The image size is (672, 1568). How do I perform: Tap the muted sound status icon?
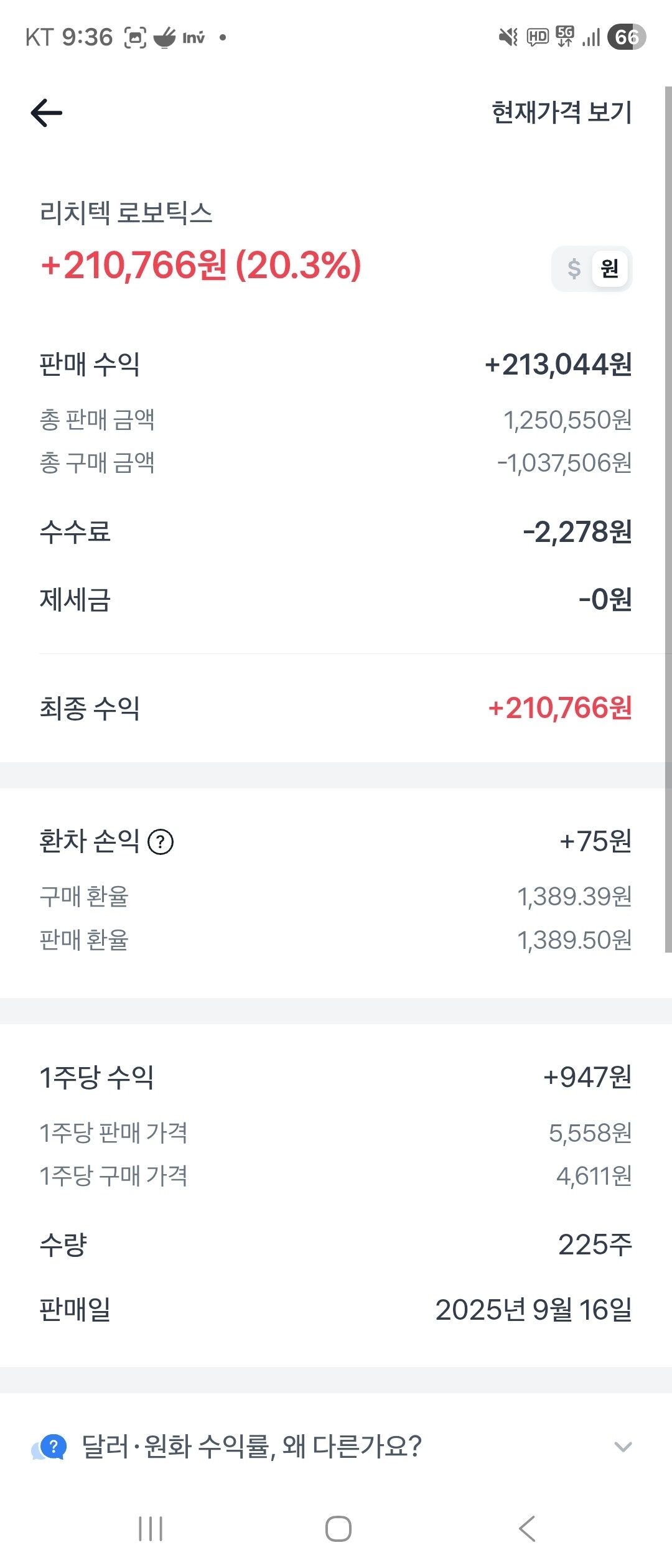click(x=508, y=37)
